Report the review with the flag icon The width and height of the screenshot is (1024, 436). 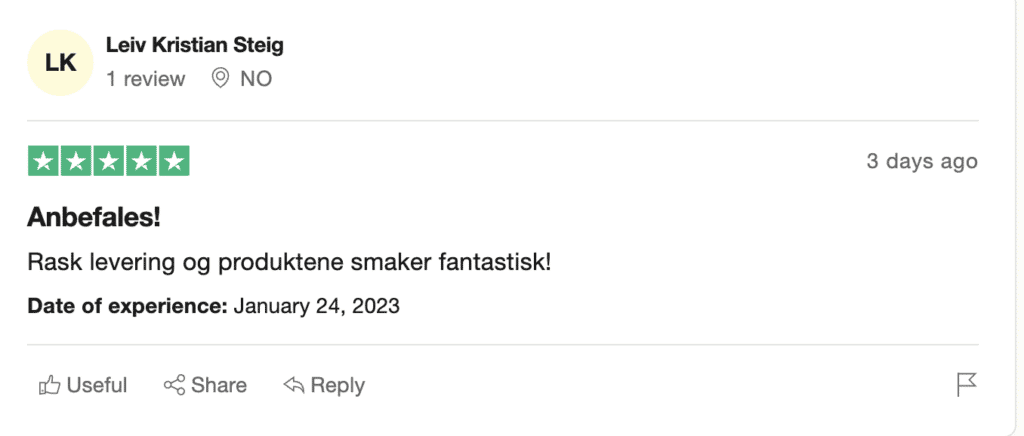point(966,384)
